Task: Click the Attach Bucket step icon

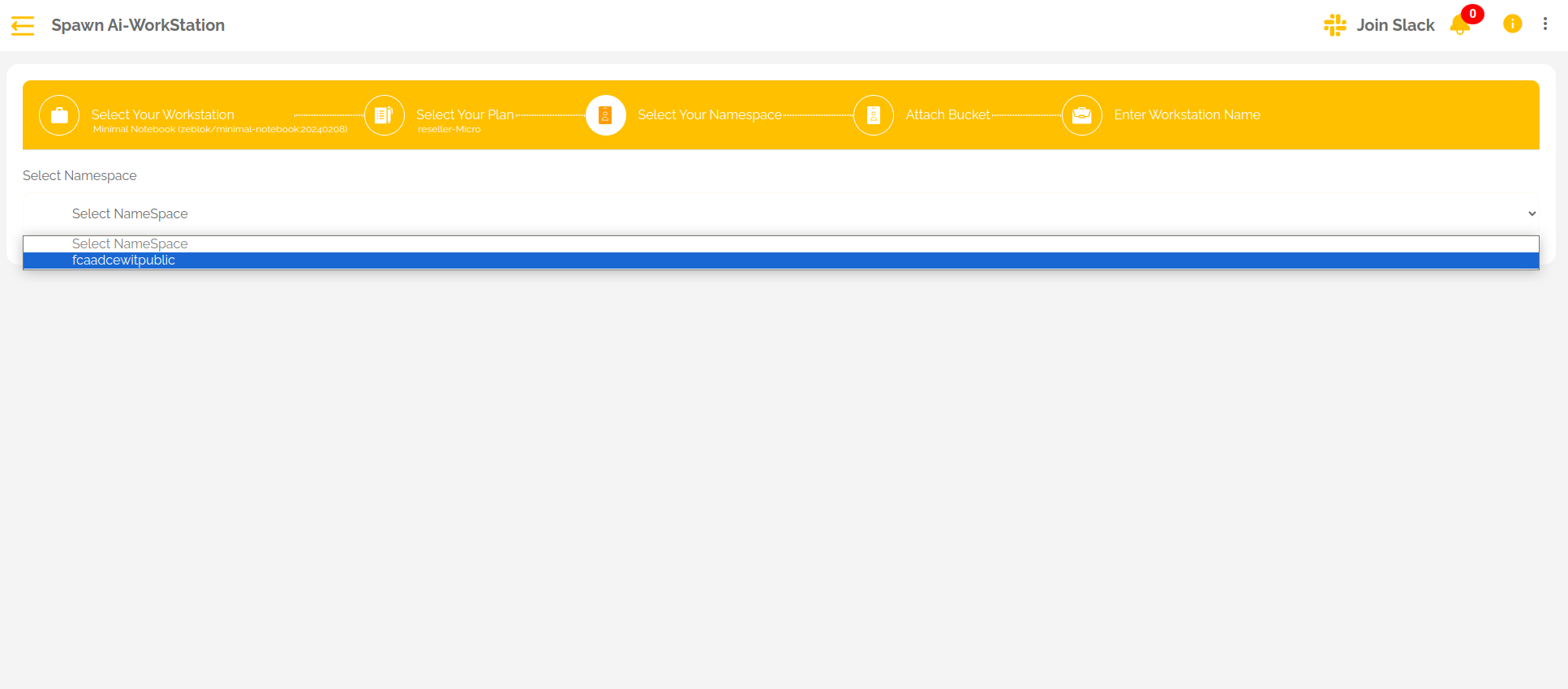Action: tap(873, 115)
